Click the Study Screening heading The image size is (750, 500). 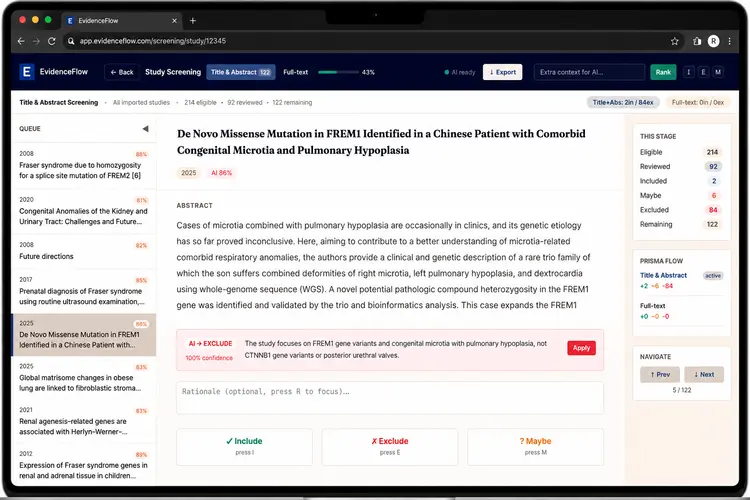coord(173,72)
